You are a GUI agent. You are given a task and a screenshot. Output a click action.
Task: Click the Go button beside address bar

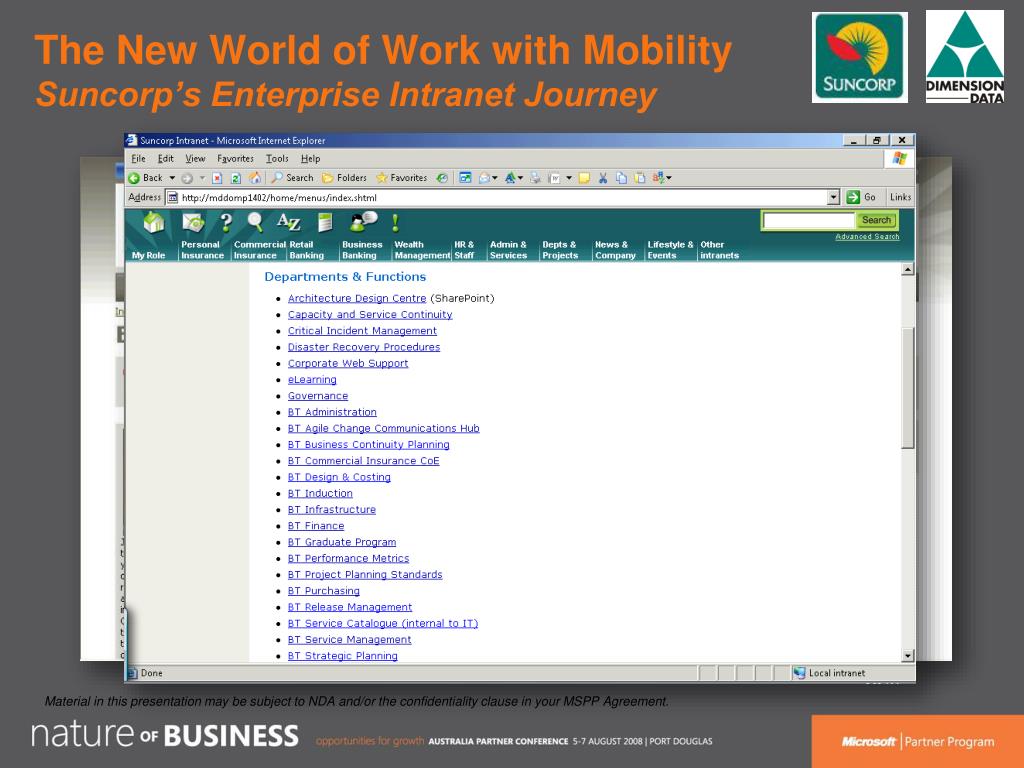tap(861, 197)
